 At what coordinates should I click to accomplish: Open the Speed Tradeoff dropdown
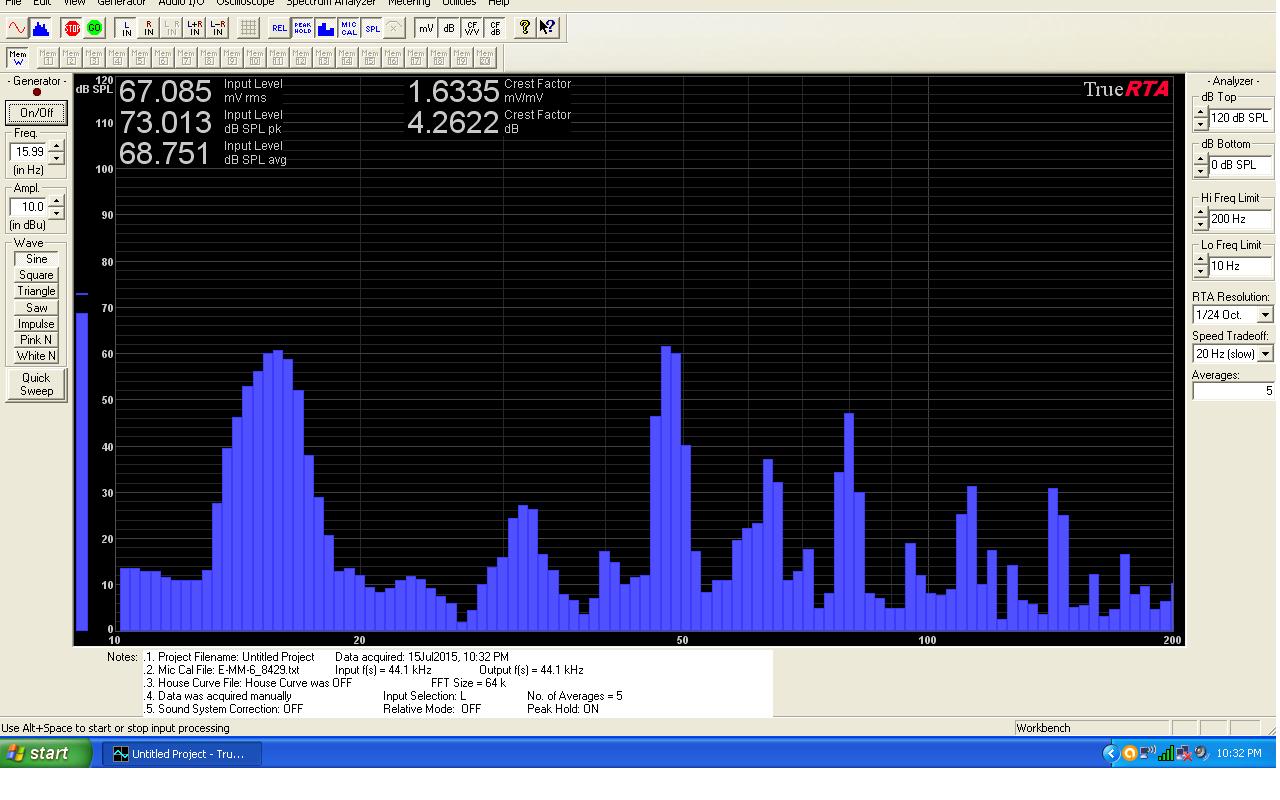pos(1265,354)
